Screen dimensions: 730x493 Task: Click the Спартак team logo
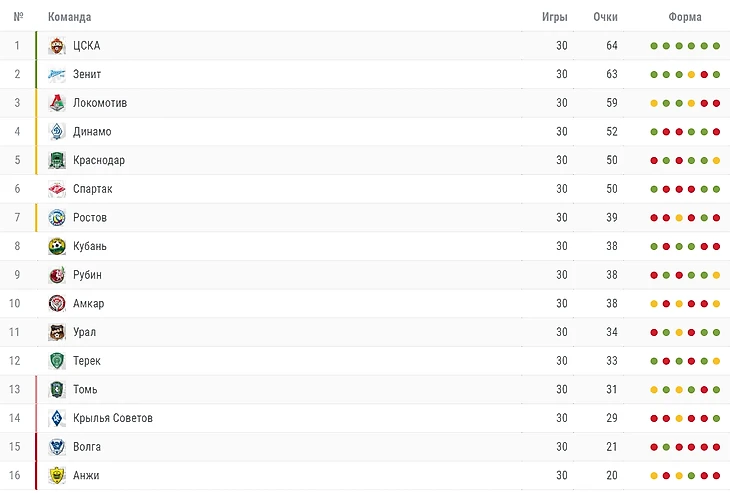pos(57,189)
